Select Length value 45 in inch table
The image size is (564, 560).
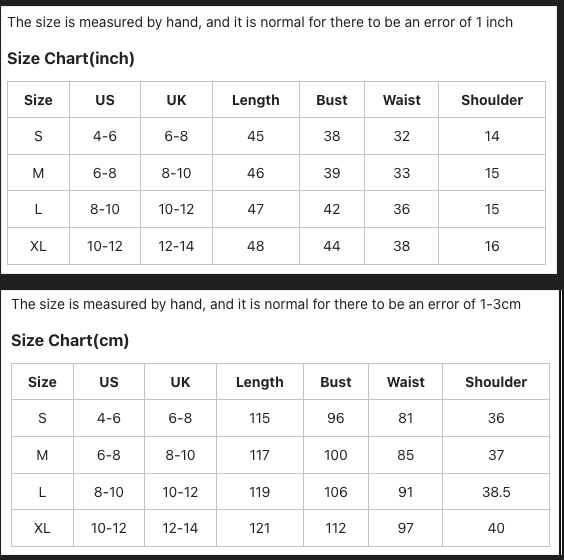pyautogui.click(x=255, y=136)
